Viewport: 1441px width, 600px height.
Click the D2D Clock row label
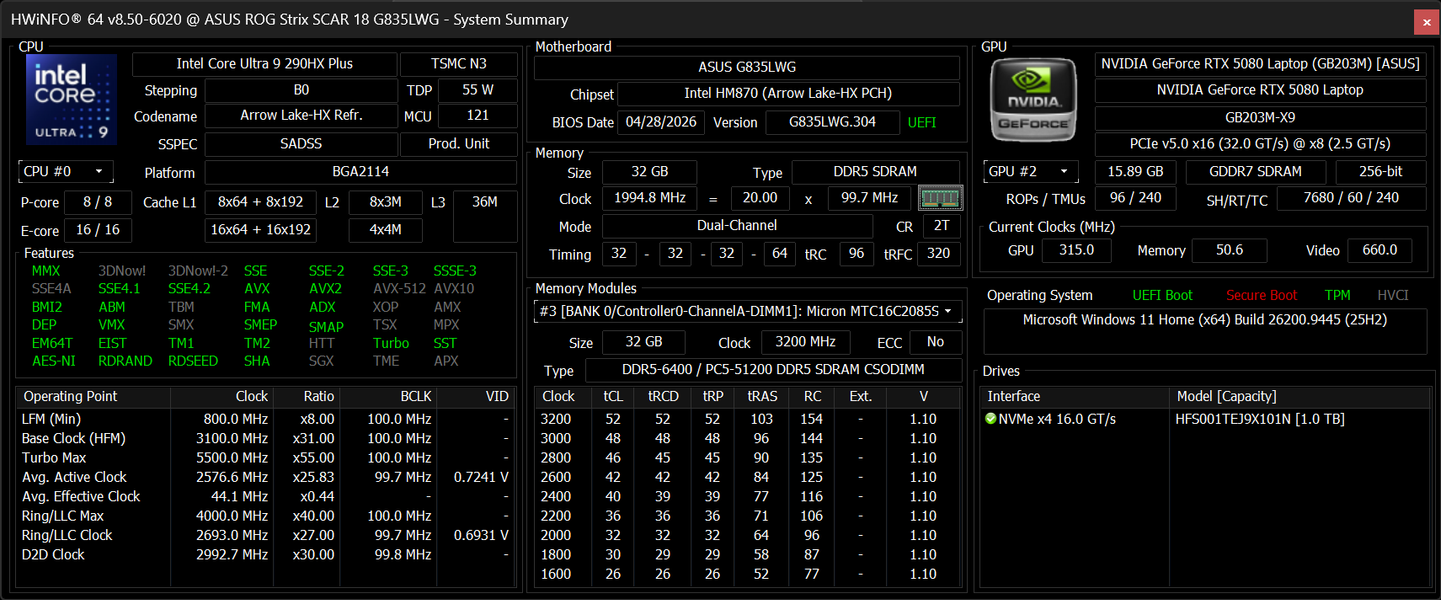(53, 554)
